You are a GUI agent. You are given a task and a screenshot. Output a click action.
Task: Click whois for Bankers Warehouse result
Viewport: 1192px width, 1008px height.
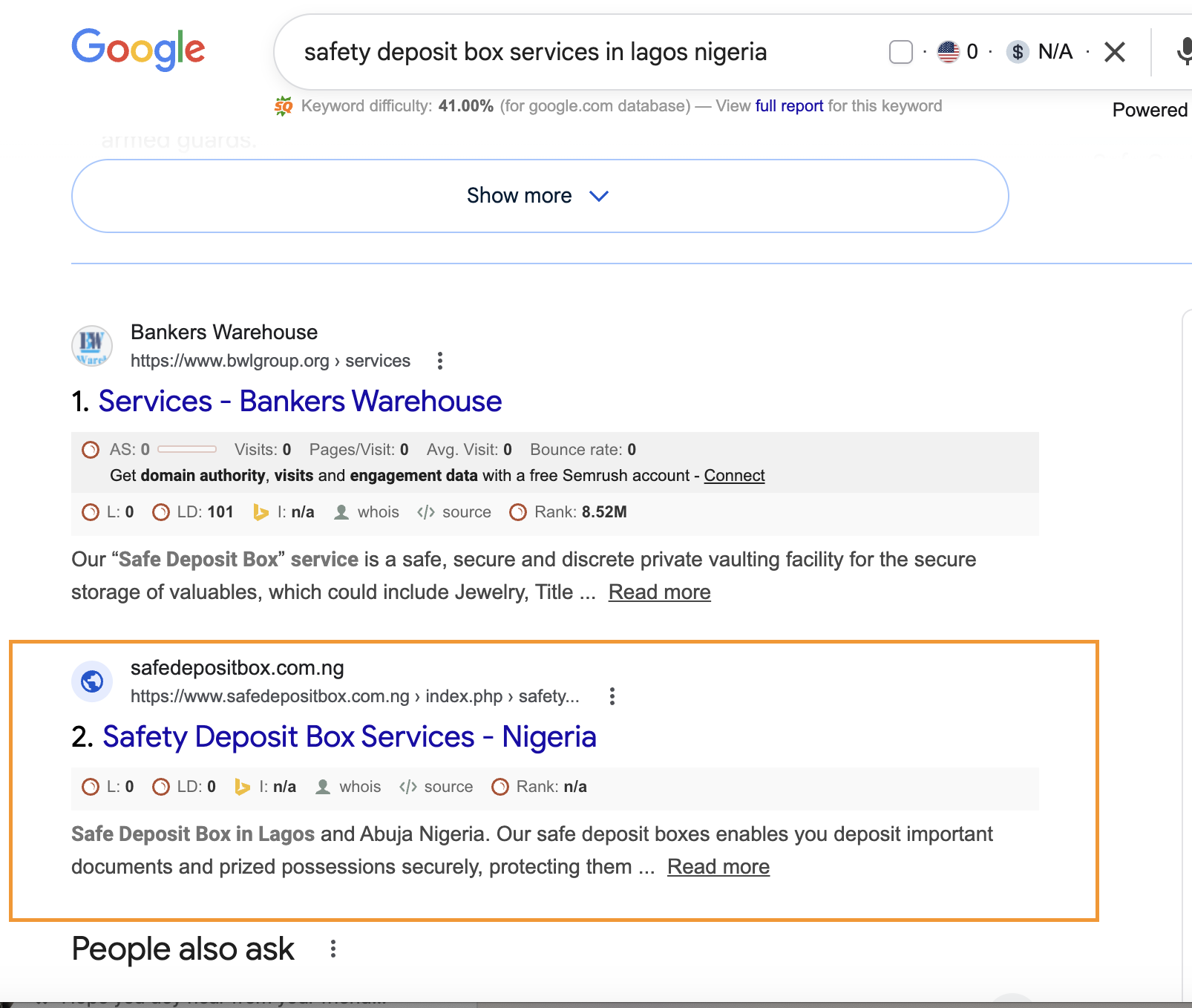click(368, 512)
